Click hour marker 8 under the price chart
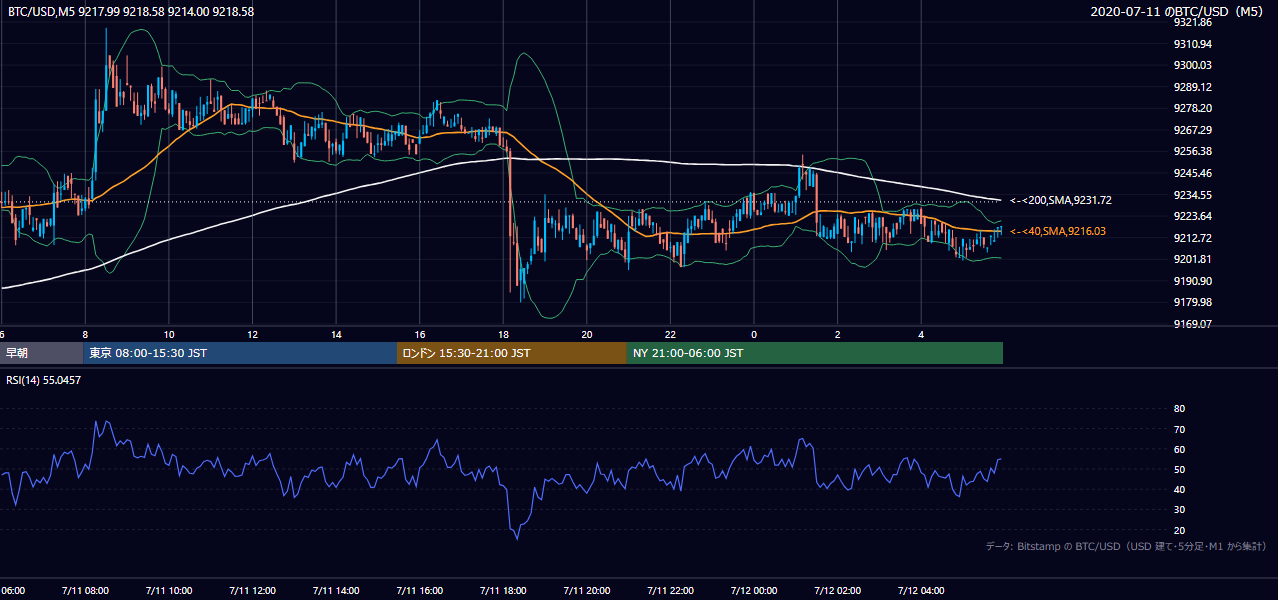This screenshot has height=600, width=1278. click(85, 334)
